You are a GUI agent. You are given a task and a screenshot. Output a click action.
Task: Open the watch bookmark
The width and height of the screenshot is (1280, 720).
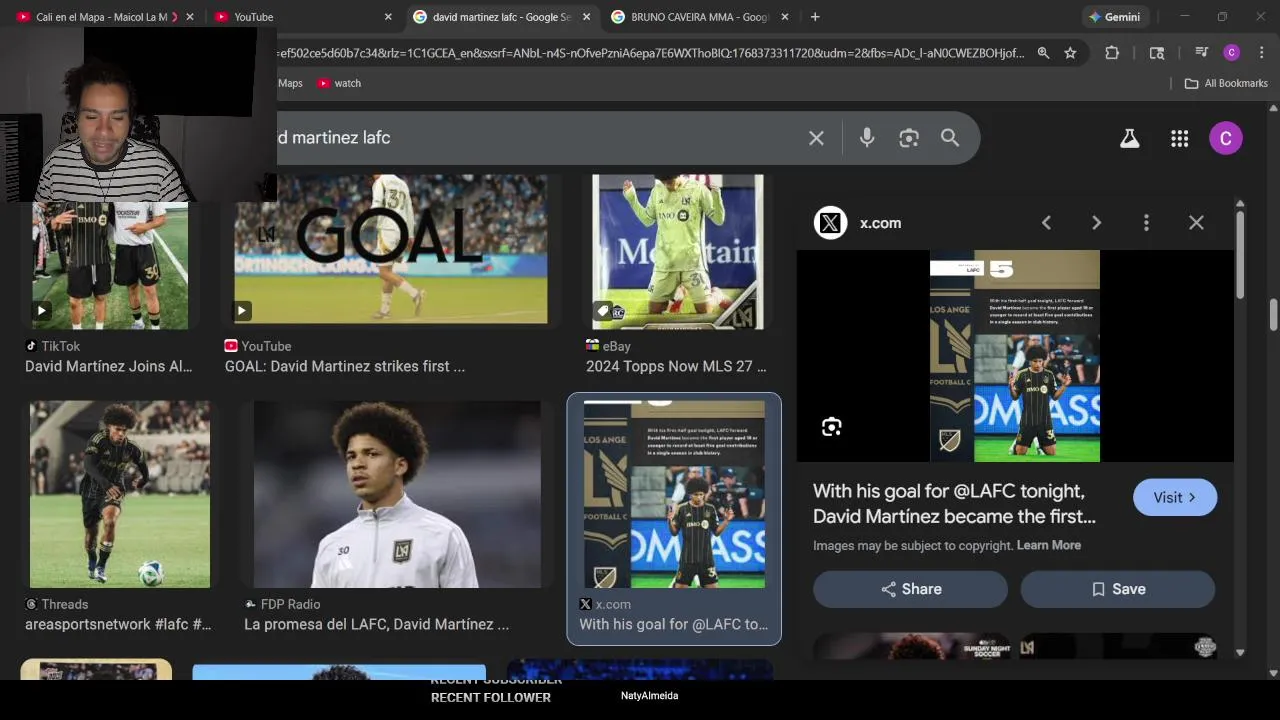pyautogui.click(x=339, y=83)
